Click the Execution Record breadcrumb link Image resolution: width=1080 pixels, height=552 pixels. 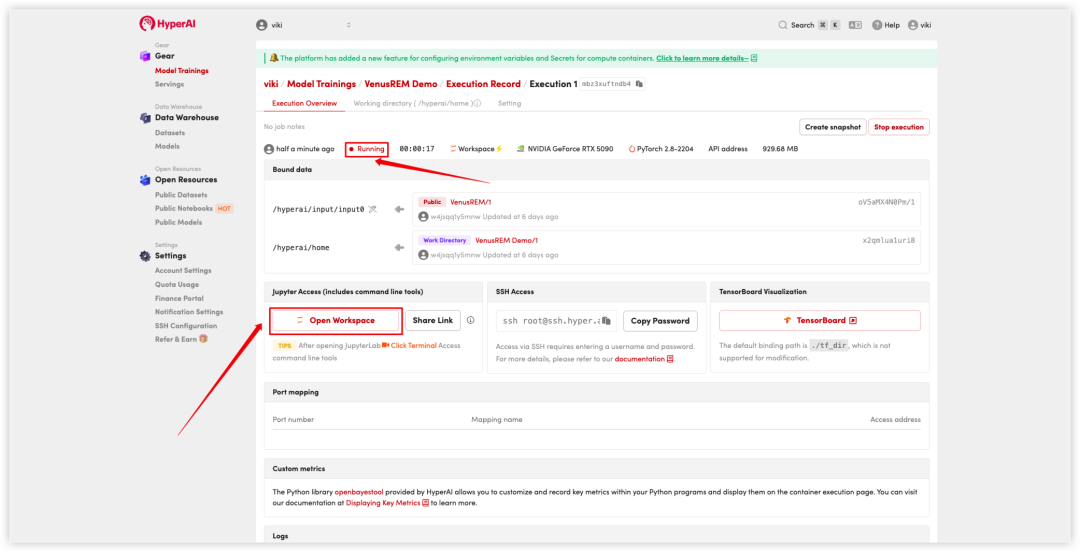484,84
